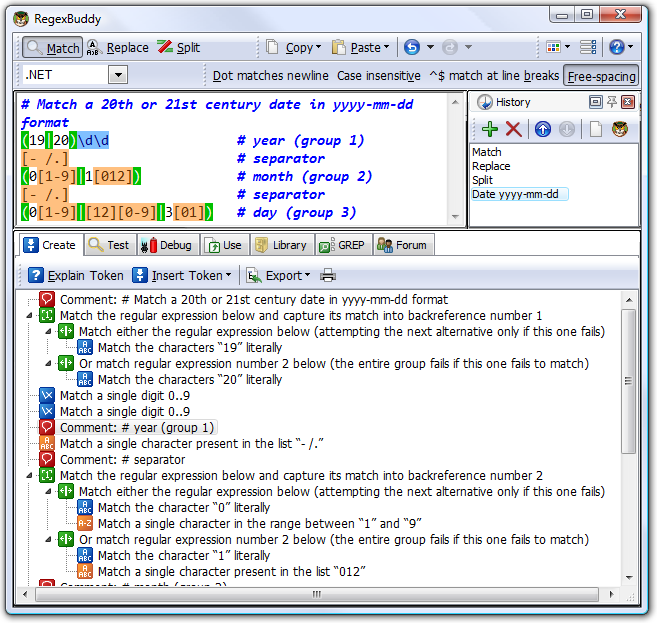Viewport: 657px width, 623px height.
Task: Switch to the Use tab
Action: point(224,245)
